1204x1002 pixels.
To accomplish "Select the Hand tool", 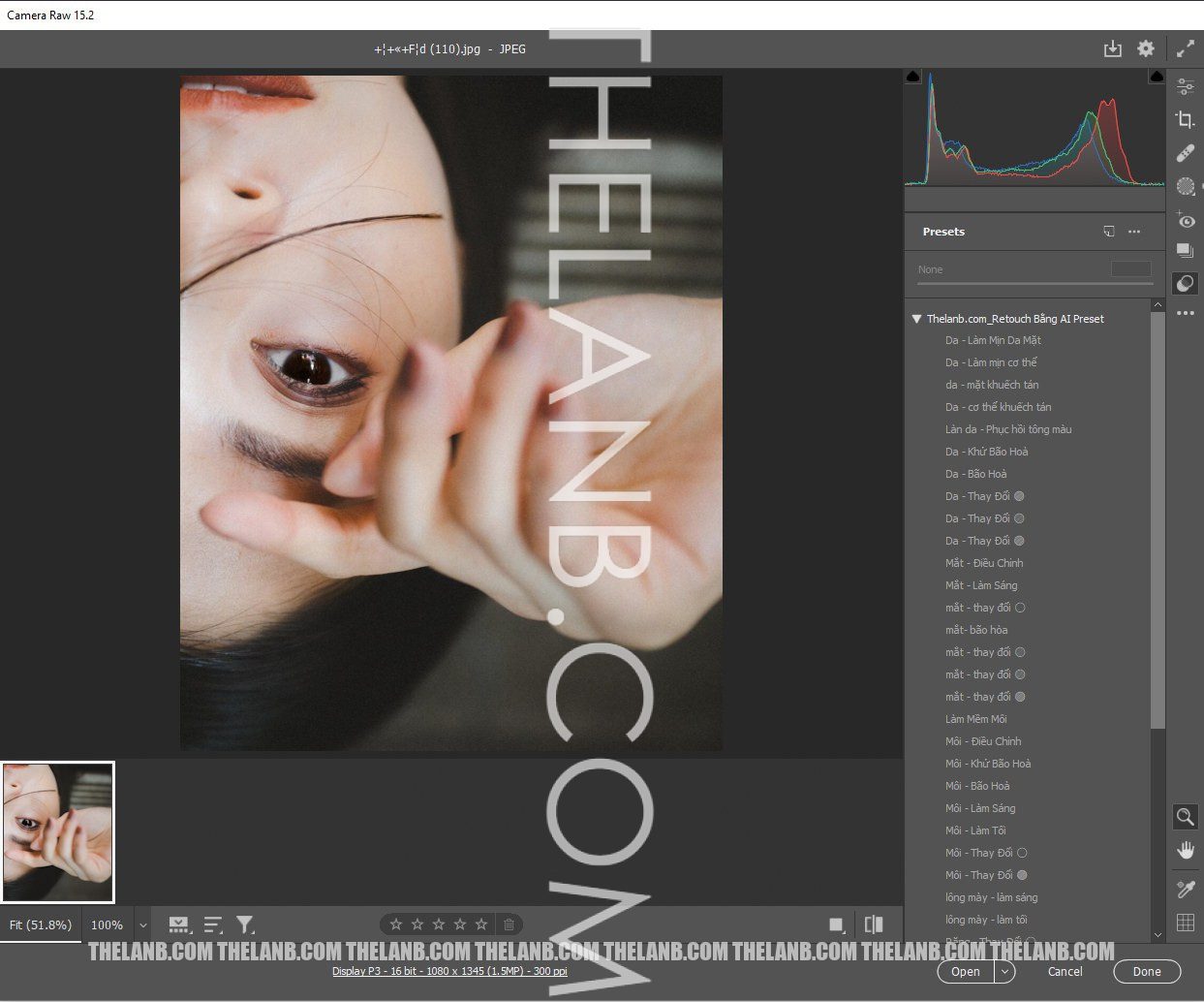I will pos(1185,851).
